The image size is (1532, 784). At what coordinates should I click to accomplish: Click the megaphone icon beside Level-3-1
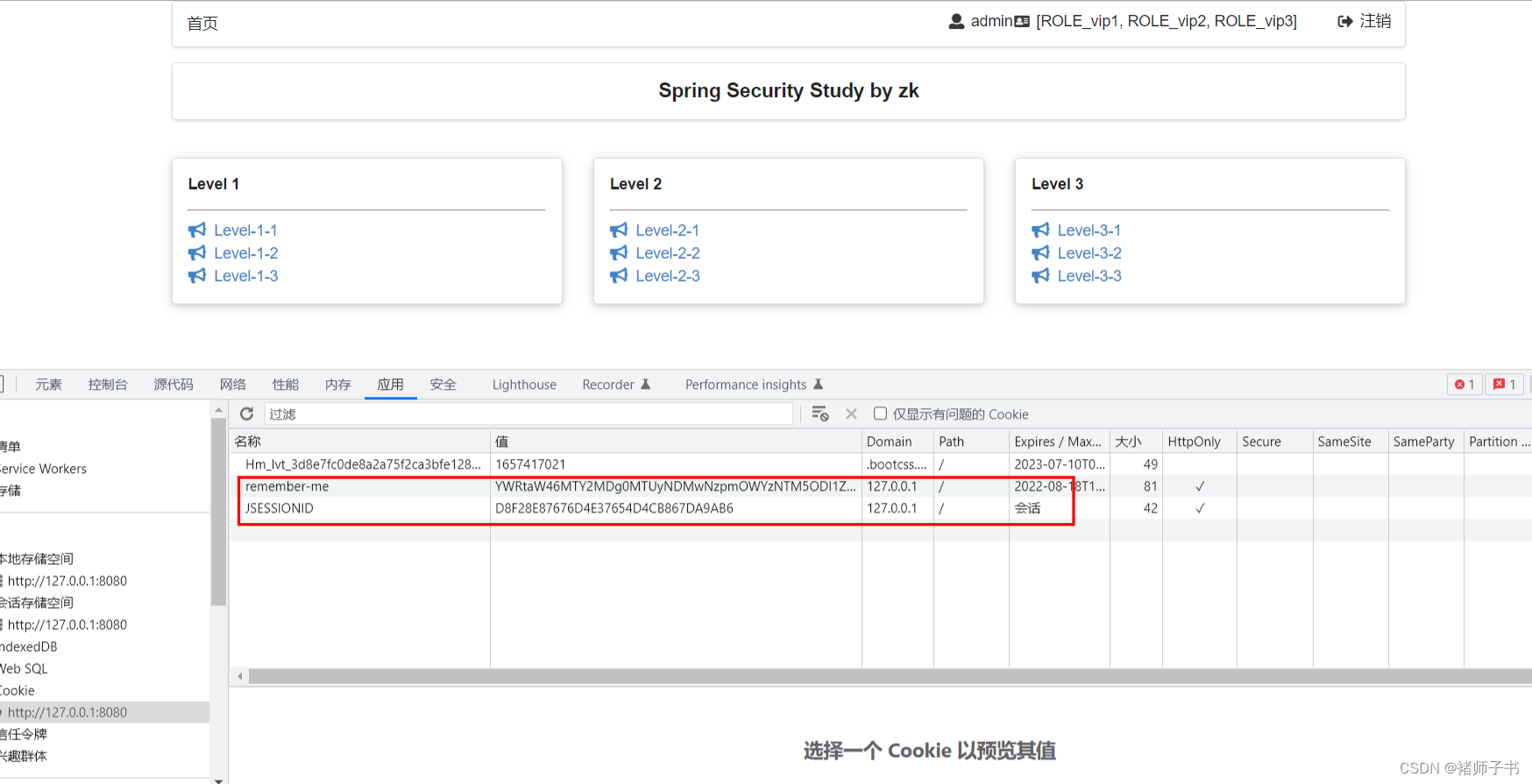(1040, 230)
